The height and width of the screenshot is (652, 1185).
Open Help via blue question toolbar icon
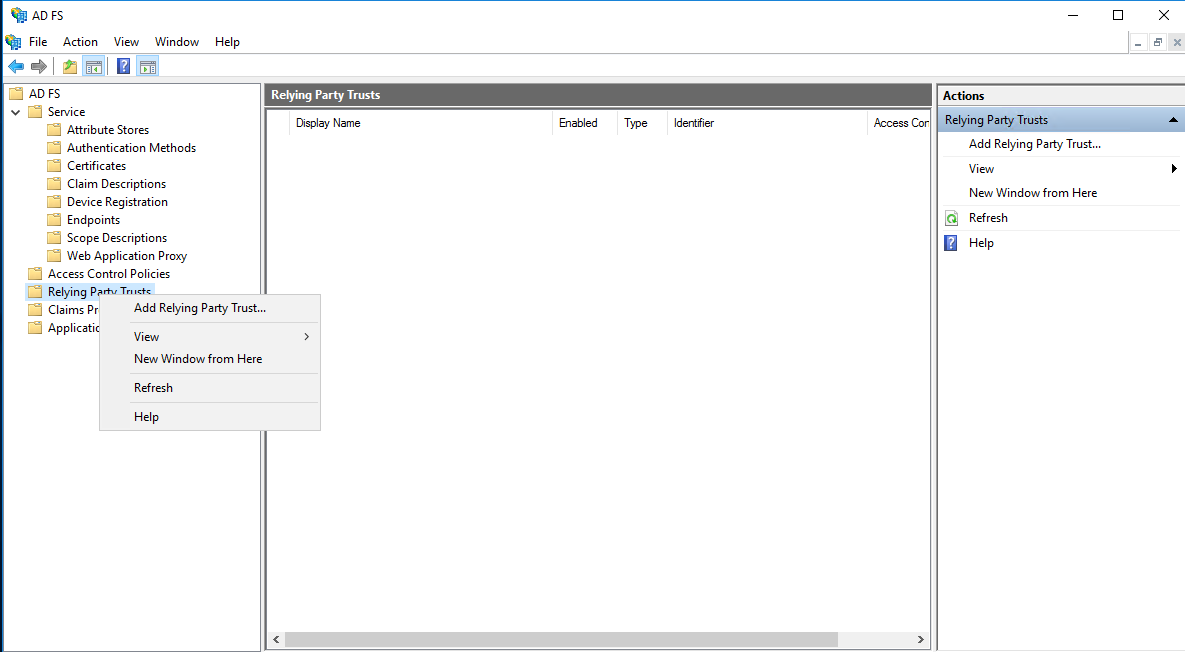pos(123,66)
